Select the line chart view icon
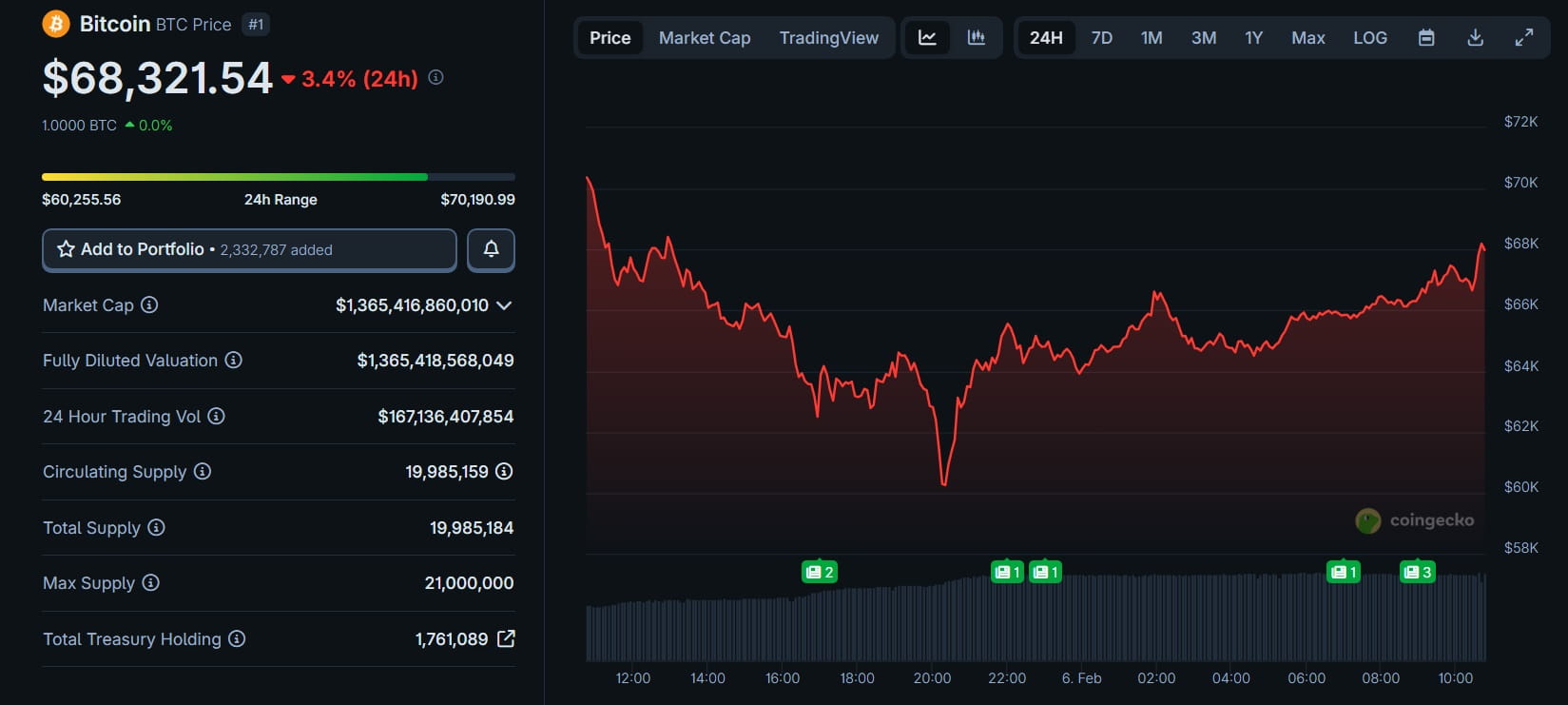 (x=927, y=38)
